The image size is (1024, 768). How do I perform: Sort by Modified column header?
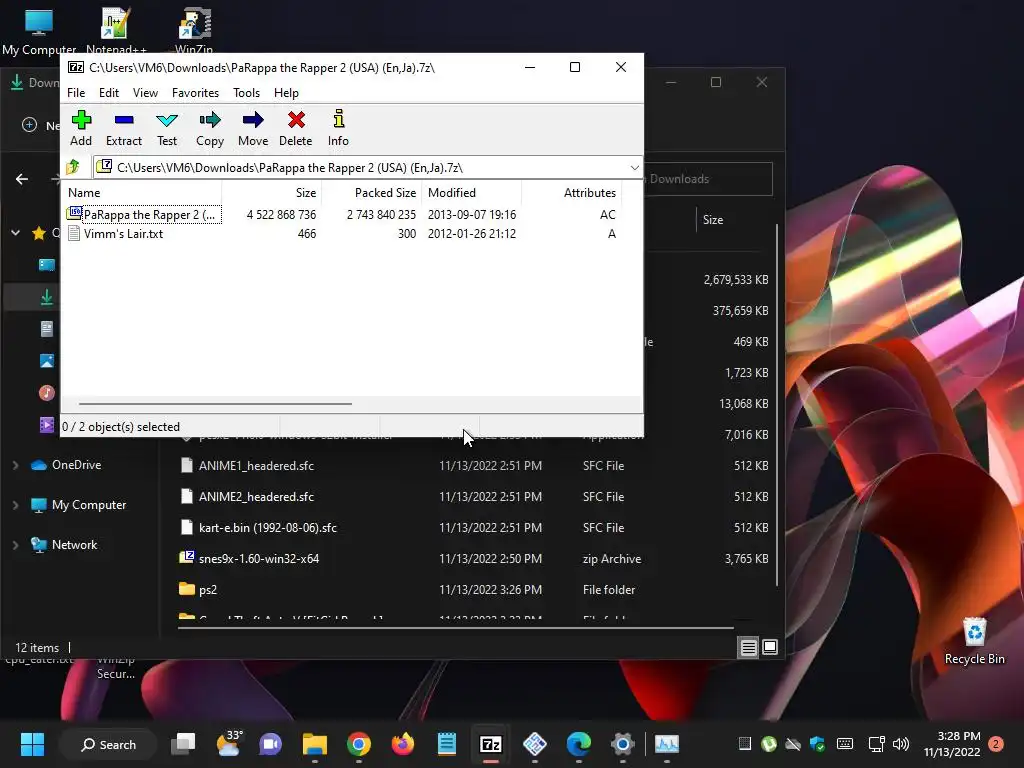472,193
